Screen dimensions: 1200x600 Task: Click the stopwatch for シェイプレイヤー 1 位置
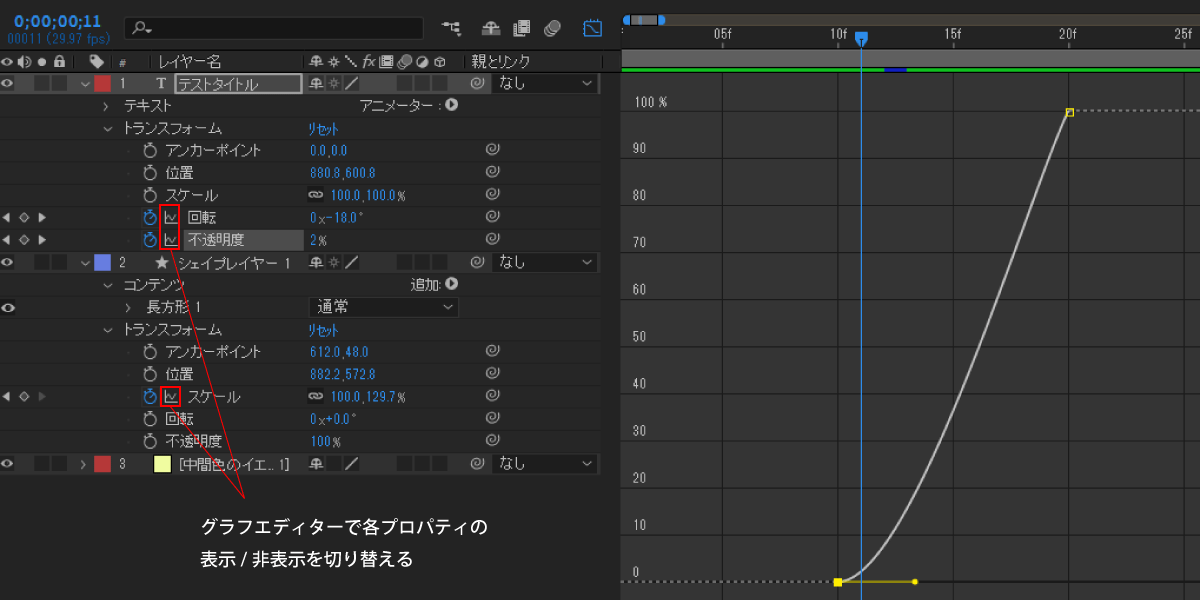(x=150, y=374)
